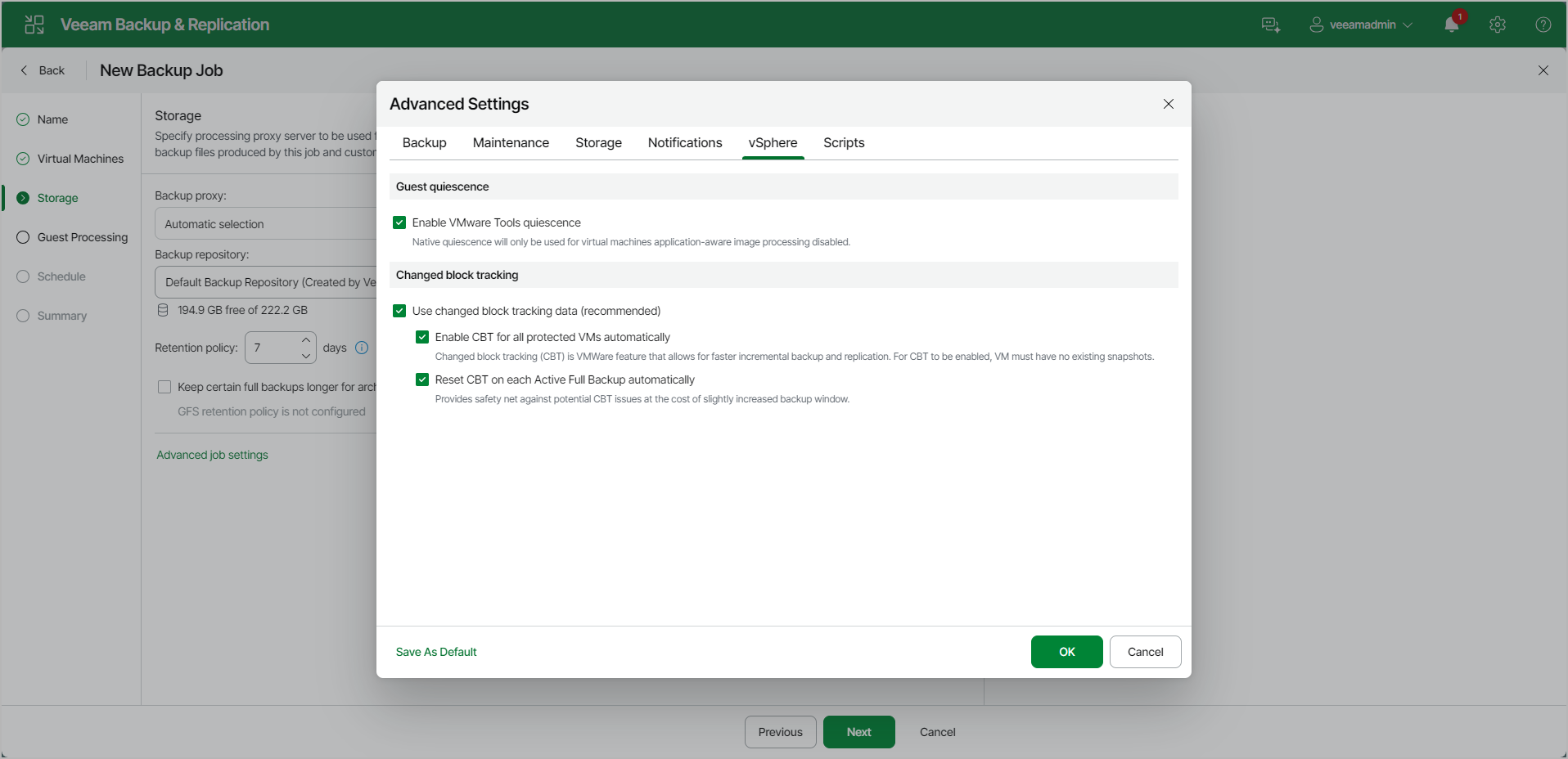This screenshot has width=1568, height=759.
Task: Toggle Enable VMware Tools quiescence
Action: (x=399, y=222)
